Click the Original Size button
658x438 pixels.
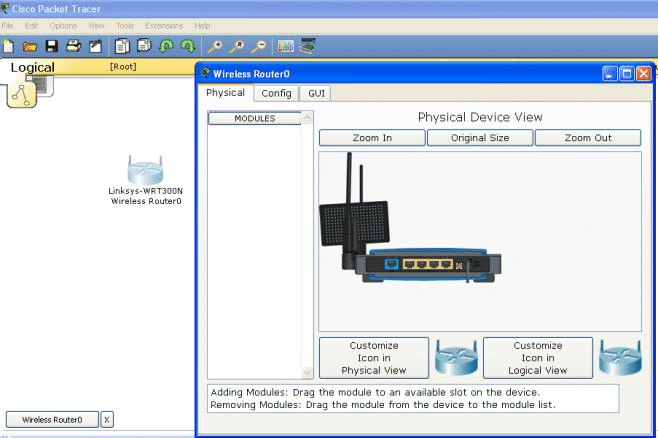(x=480, y=138)
